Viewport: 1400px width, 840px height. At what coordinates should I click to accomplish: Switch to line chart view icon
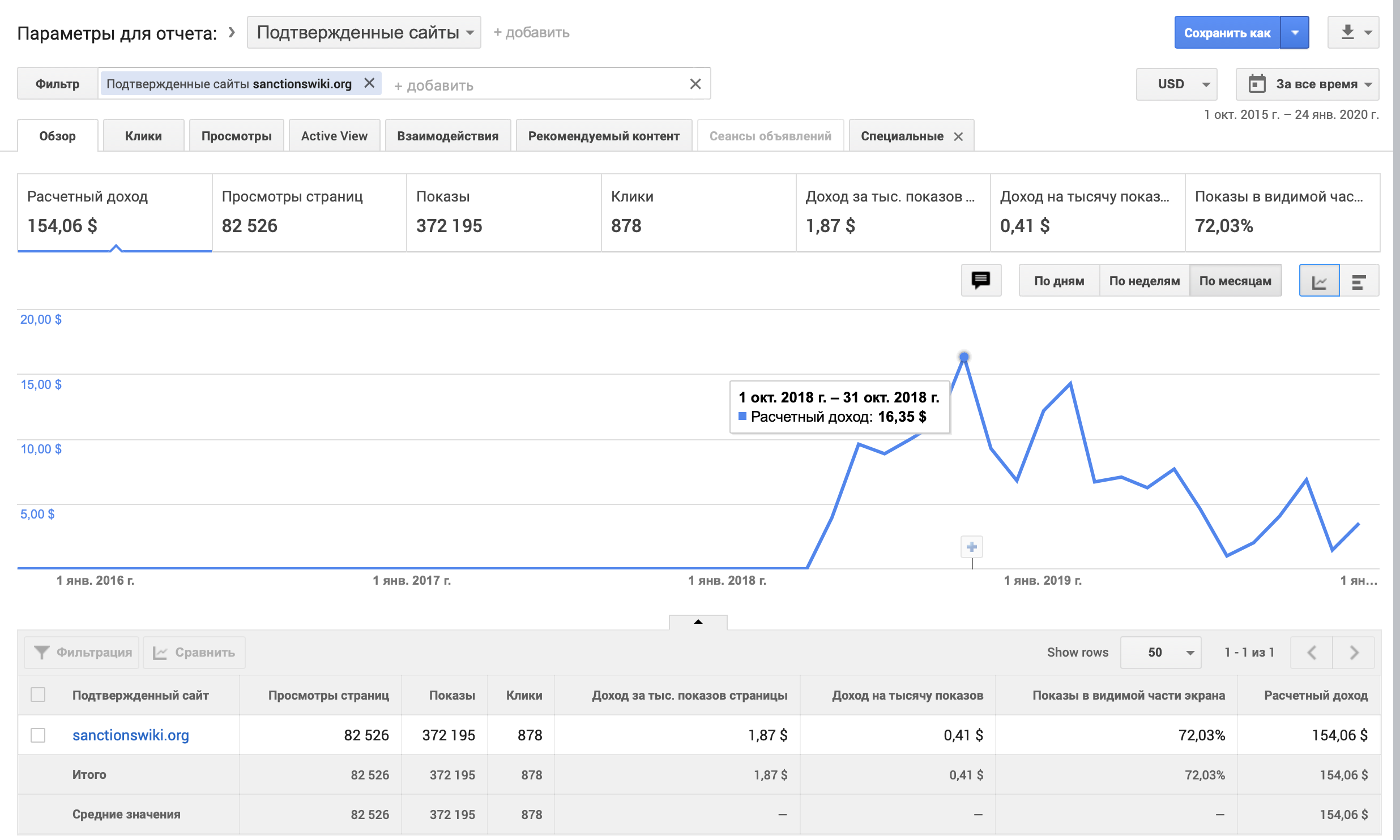tap(1319, 281)
